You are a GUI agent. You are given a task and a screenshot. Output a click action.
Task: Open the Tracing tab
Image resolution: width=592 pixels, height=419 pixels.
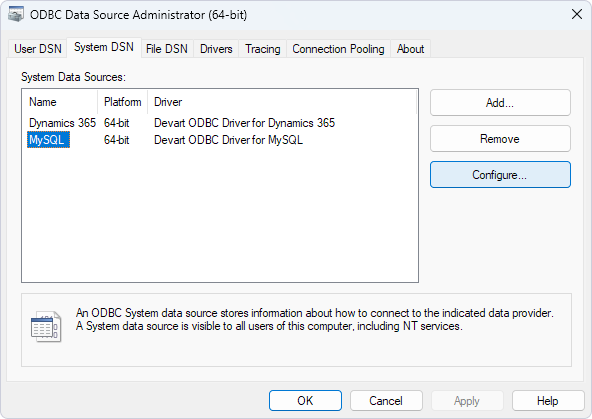click(x=262, y=49)
